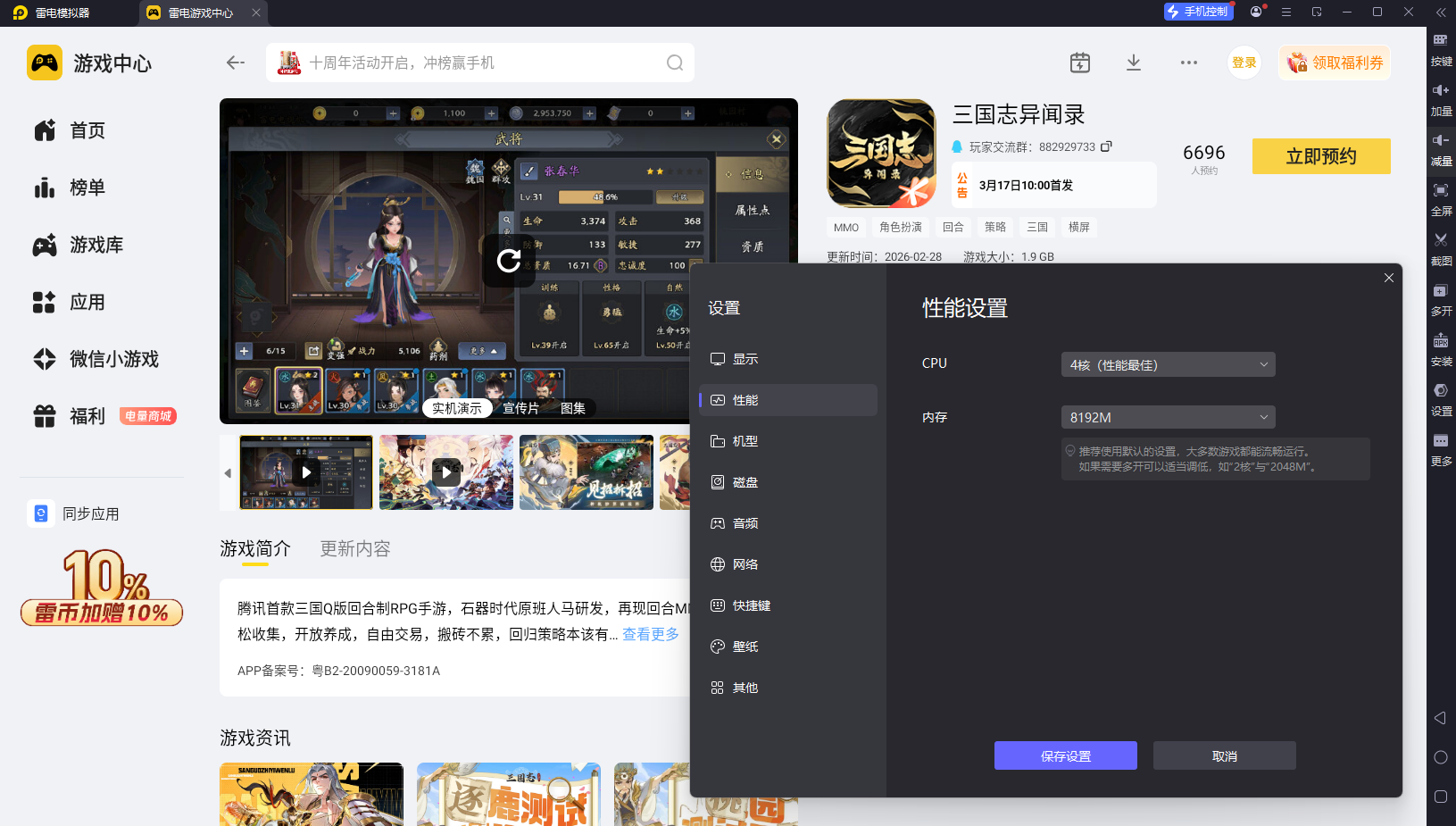Open the calendar check-in icon

click(x=1080, y=63)
